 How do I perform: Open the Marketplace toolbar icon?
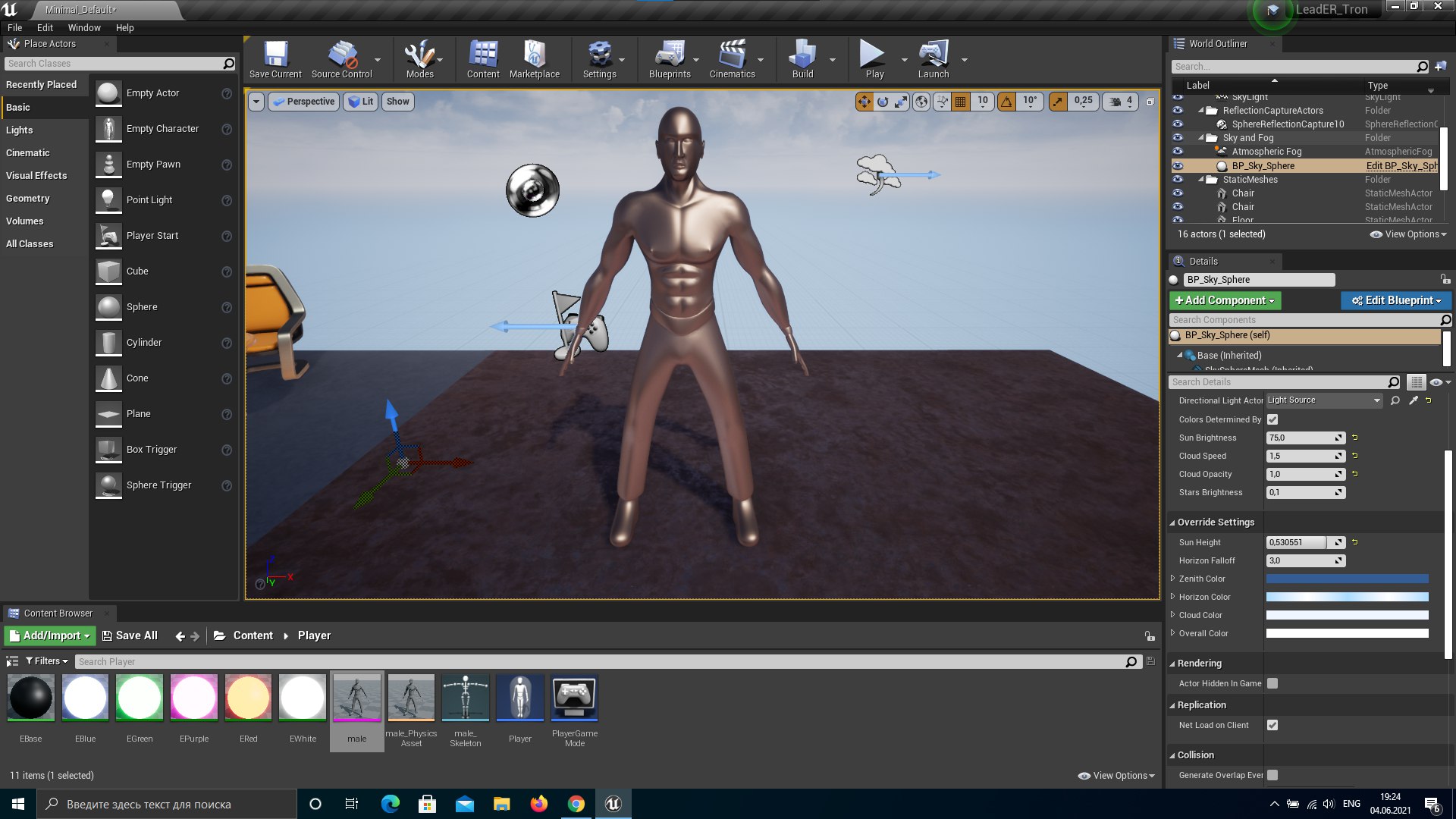pos(535,59)
